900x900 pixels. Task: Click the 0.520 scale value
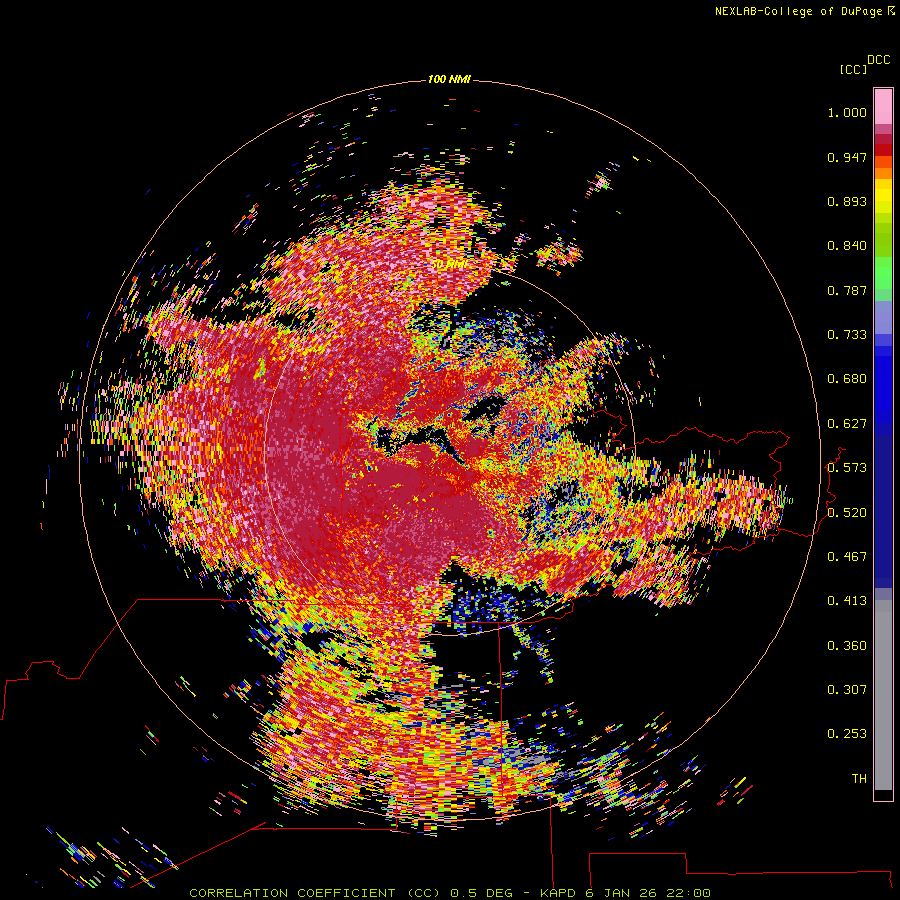click(x=847, y=513)
